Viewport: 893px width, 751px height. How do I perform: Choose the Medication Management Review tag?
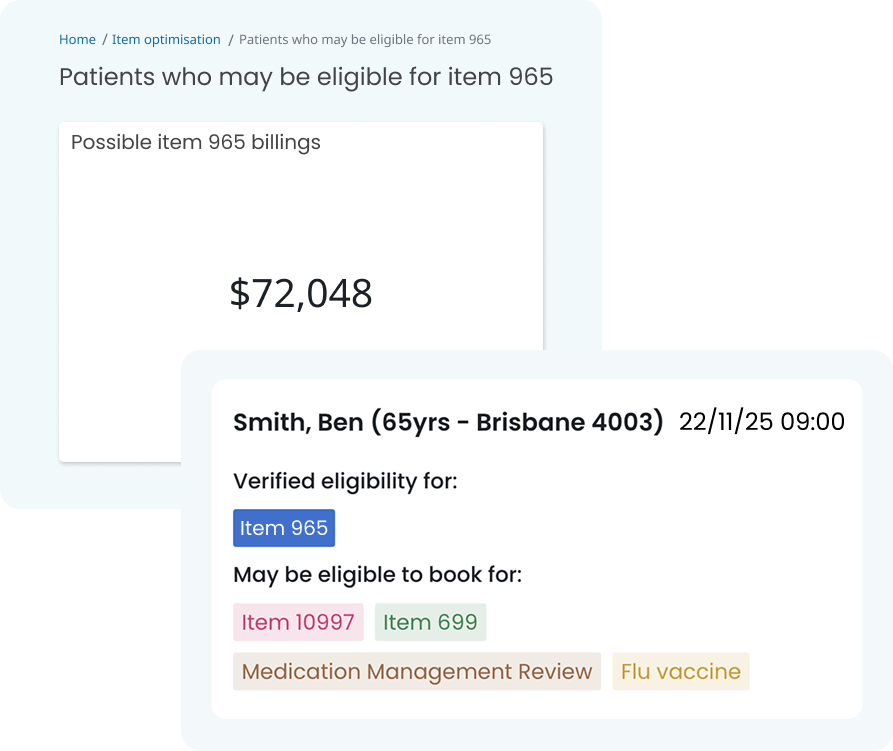click(417, 672)
